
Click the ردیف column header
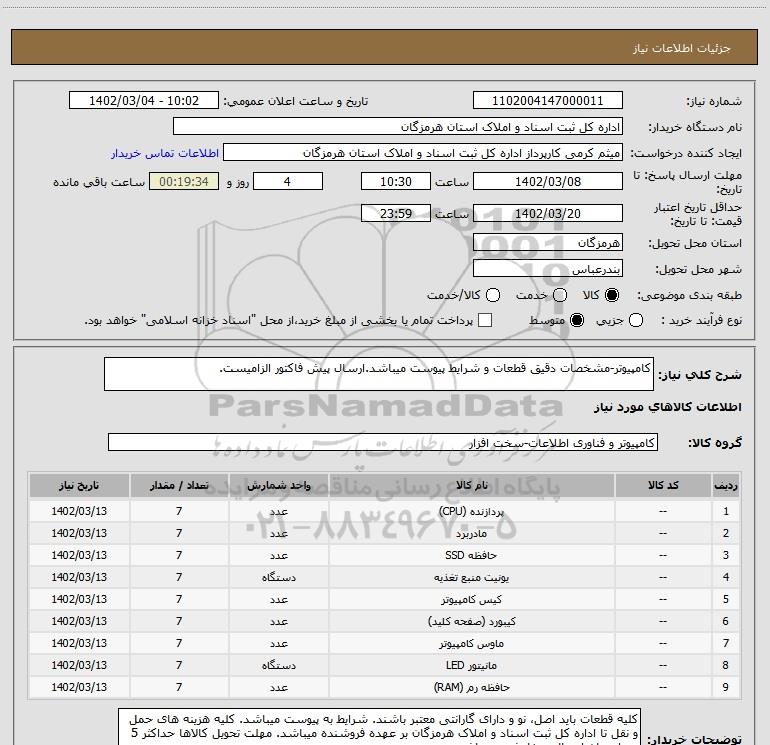726,485
